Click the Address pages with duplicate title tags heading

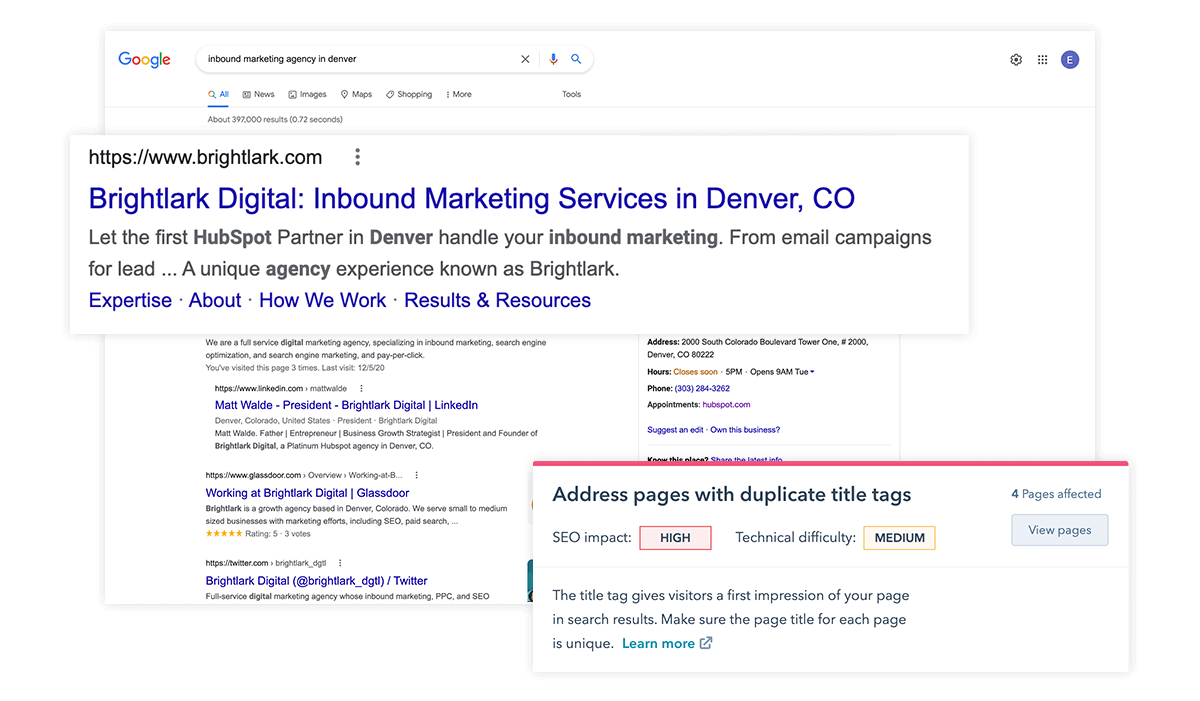pos(732,494)
